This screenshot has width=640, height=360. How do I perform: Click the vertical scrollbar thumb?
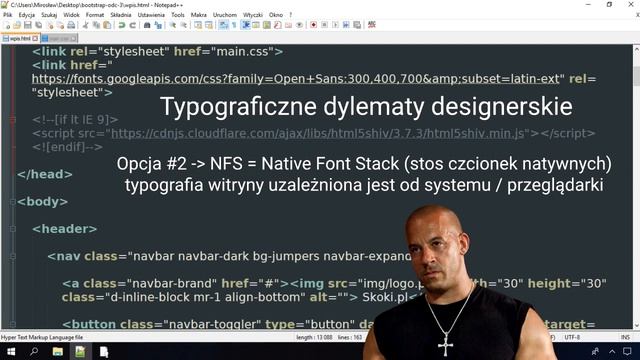pyautogui.click(x=636, y=76)
